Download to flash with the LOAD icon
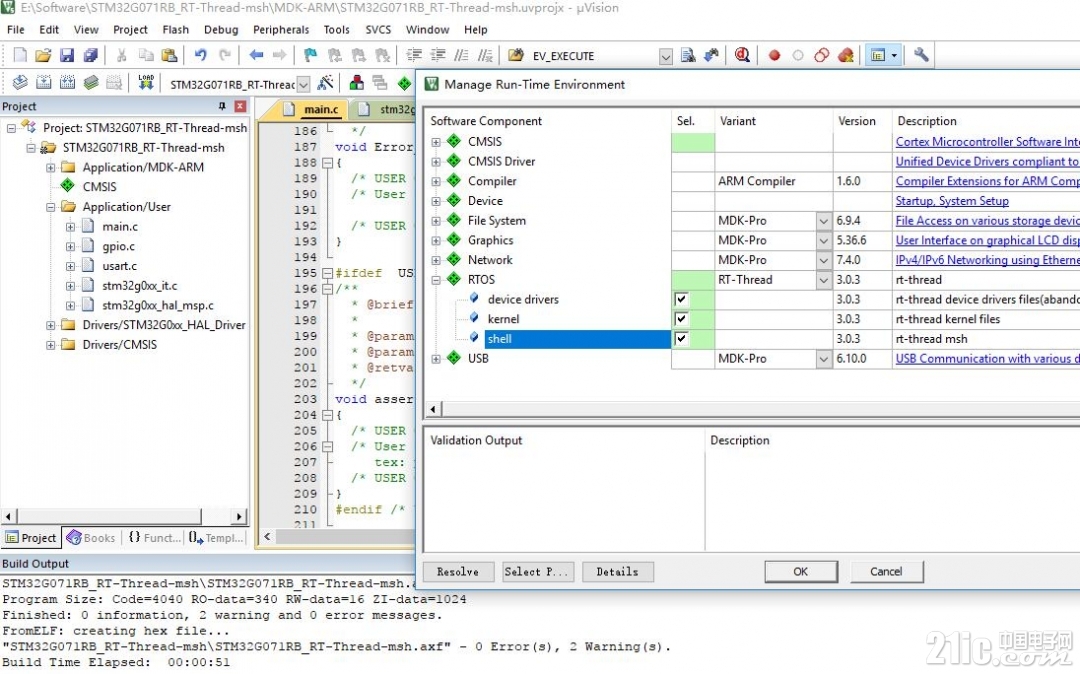The image size is (1080, 674). point(146,83)
